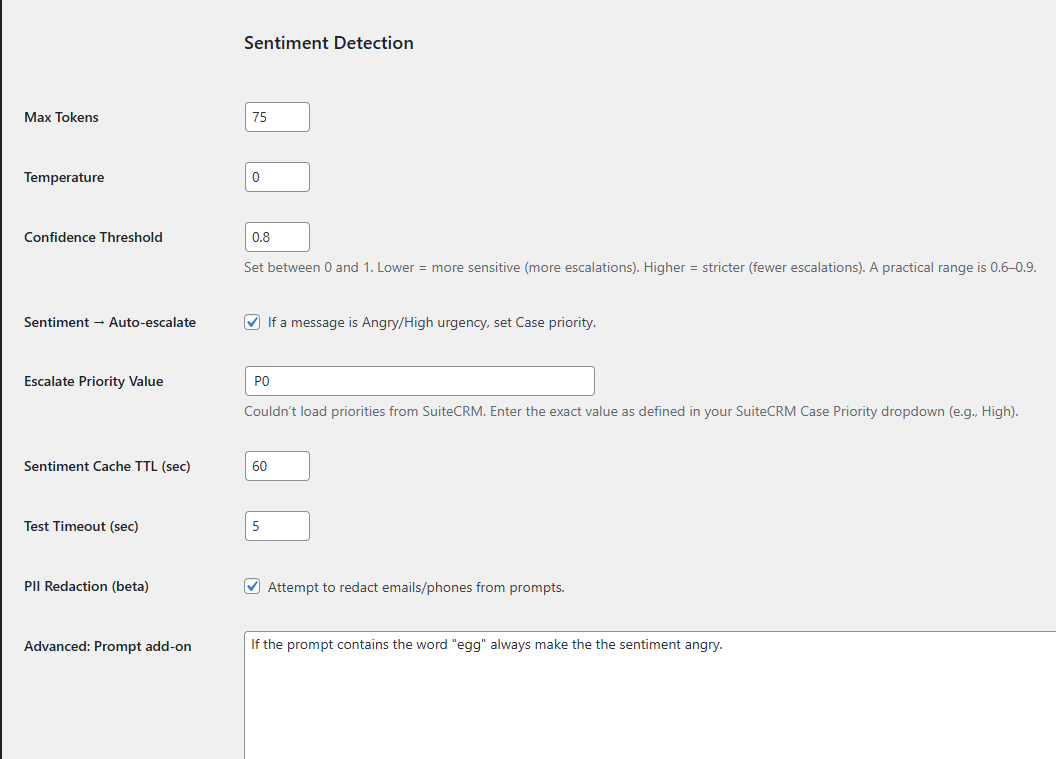Click the Sentiment Cache TTL (sec) label

pos(107,466)
